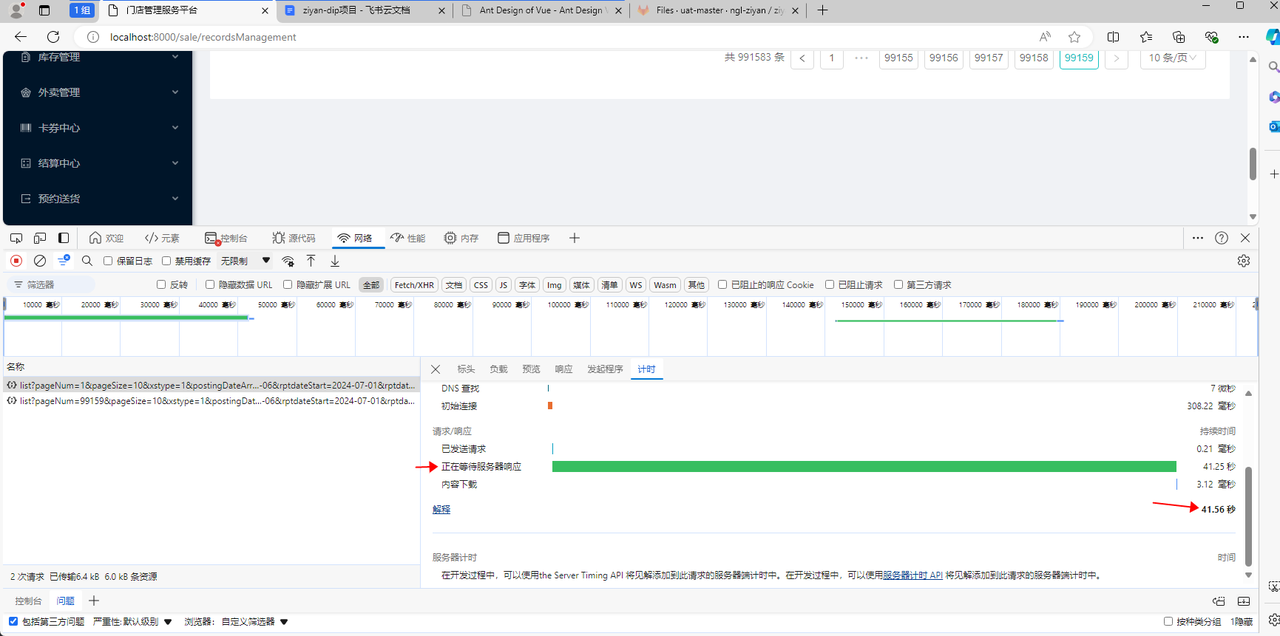The height and width of the screenshot is (636, 1280).
Task: Go to previous pagination page
Action: pyautogui.click(x=802, y=58)
